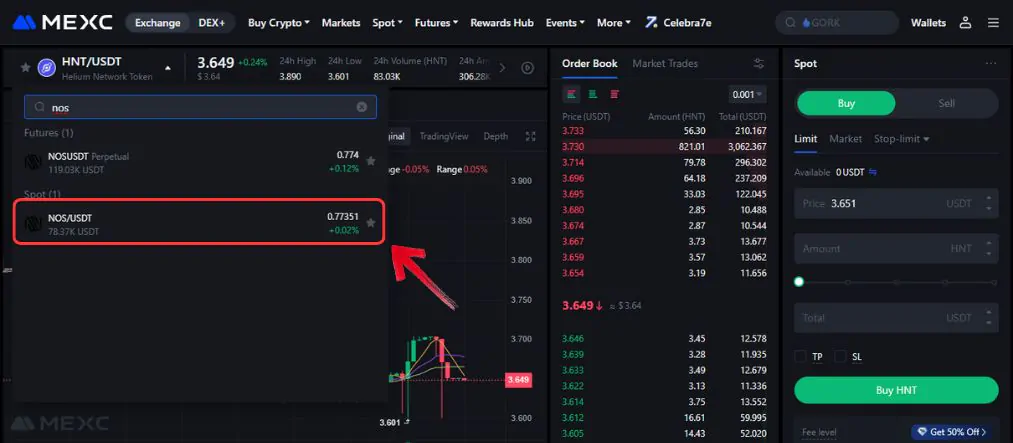Select the Market order tab
Viewport: 1013px width, 443px height.
[x=846, y=139]
